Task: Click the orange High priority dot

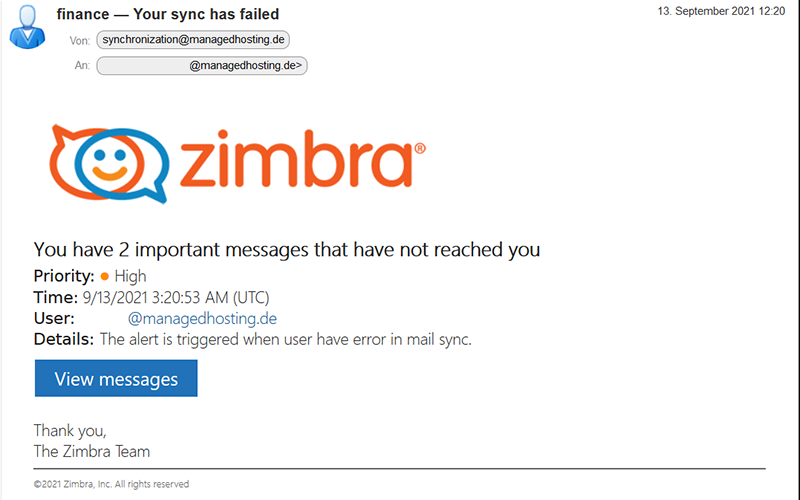Action: pyautogui.click(x=105, y=276)
